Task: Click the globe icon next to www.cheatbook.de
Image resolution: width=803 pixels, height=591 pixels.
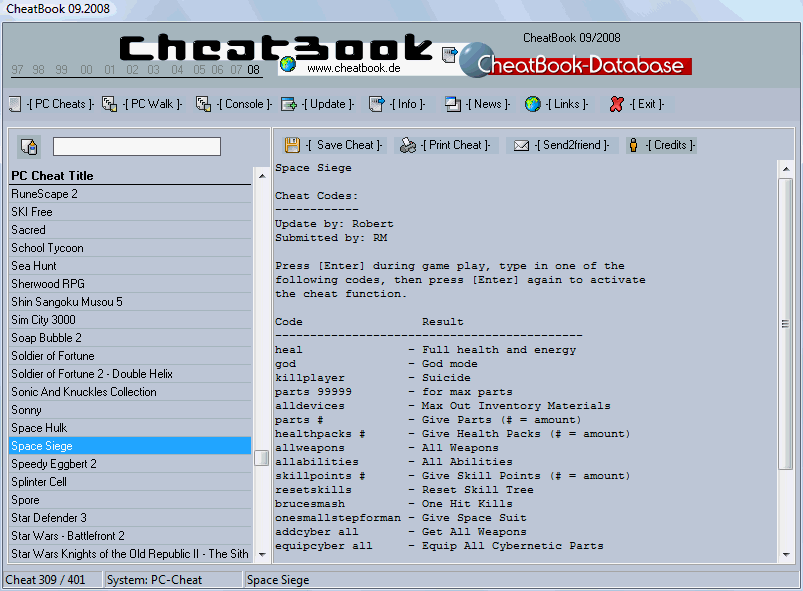Action: (288, 64)
